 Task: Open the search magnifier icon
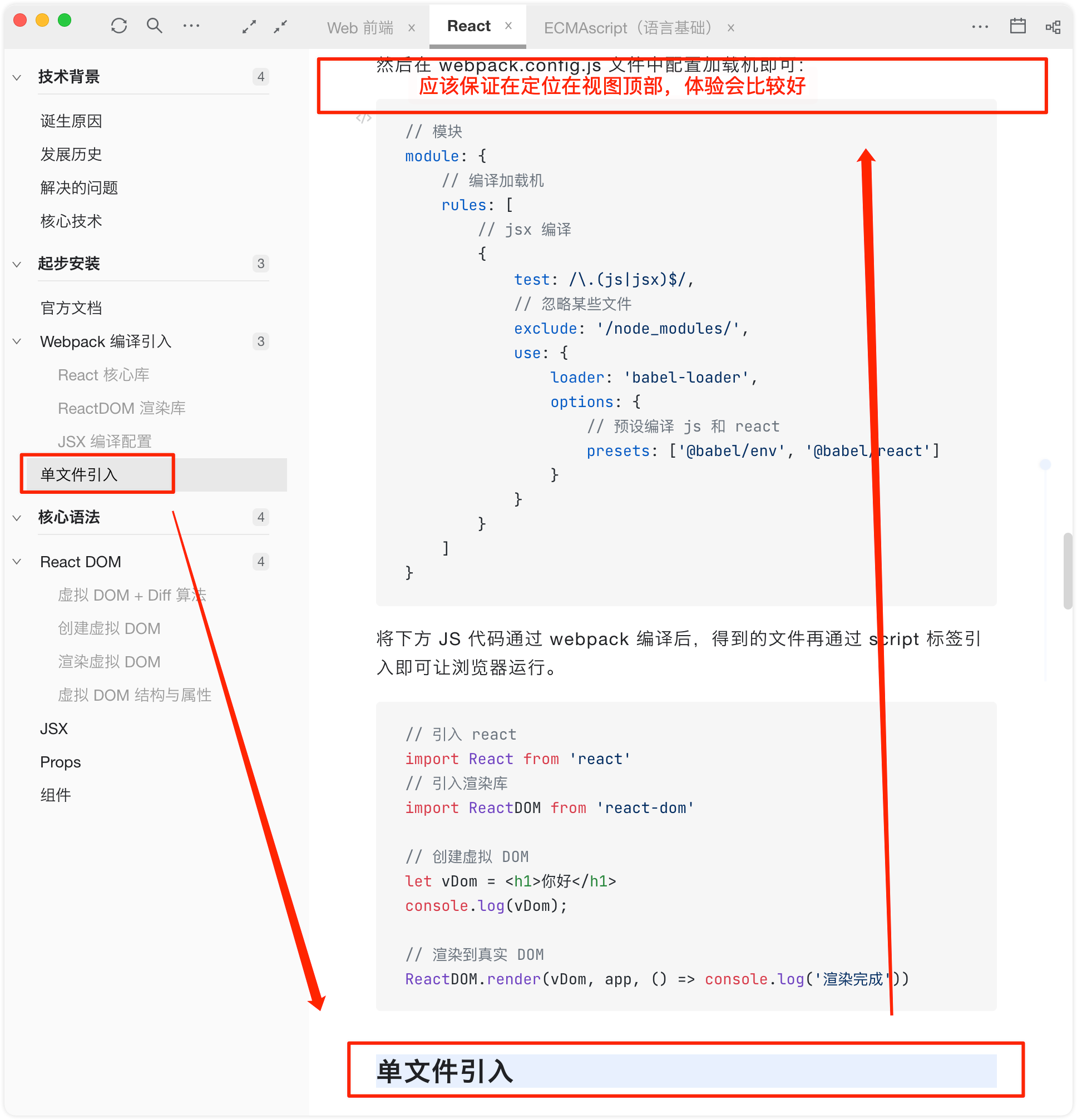coord(154,26)
